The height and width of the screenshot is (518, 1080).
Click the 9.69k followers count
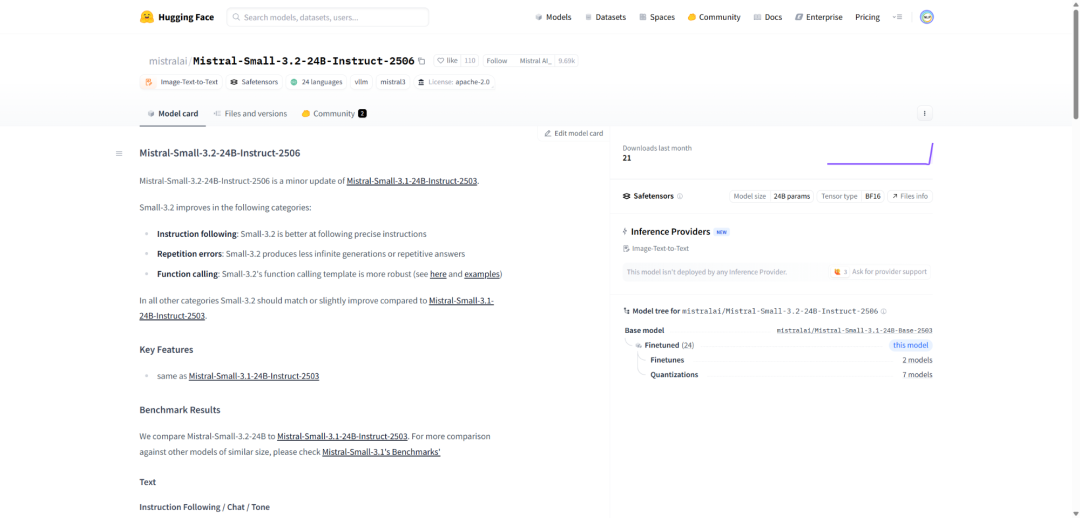(567, 61)
